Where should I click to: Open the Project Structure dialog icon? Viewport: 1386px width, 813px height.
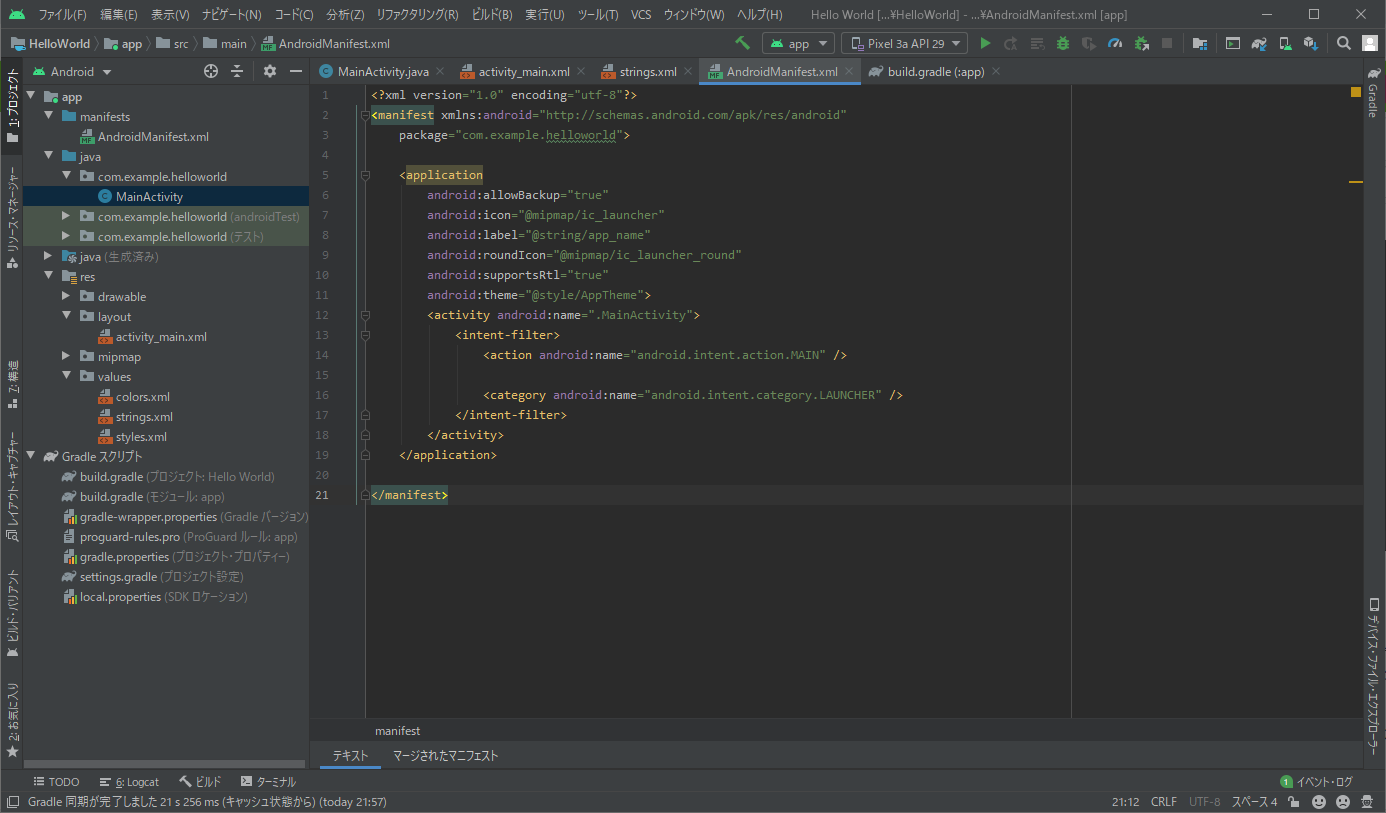(x=1200, y=43)
